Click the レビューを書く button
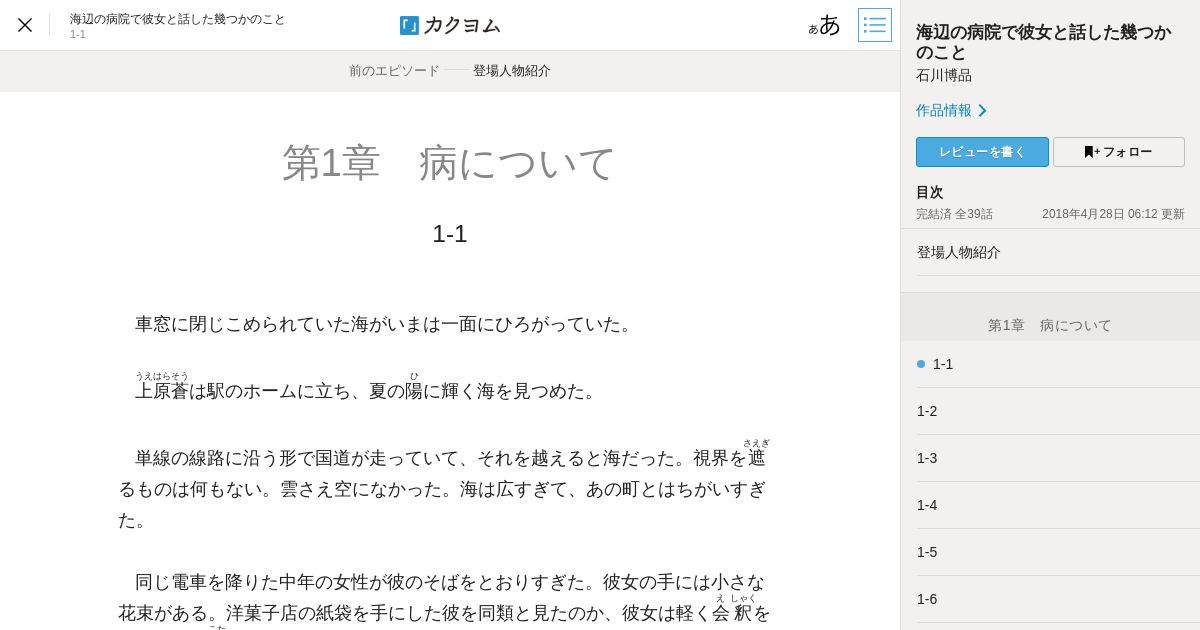Image resolution: width=1200 pixels, height=630 pixels. click(x=982, y=152)
